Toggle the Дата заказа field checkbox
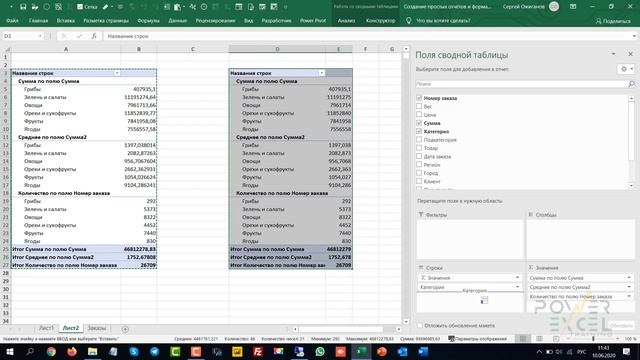The image size is (640, 360). [419, 156]
